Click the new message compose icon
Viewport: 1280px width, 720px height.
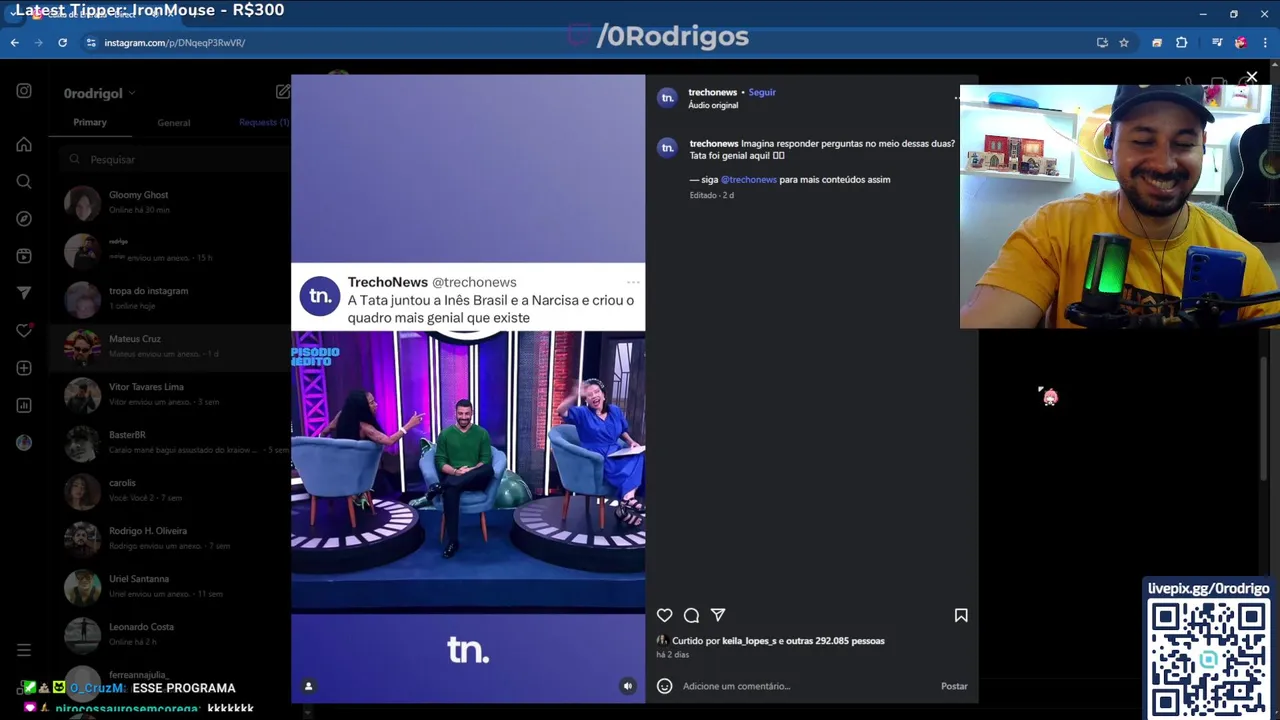click(x=283, y=92)
